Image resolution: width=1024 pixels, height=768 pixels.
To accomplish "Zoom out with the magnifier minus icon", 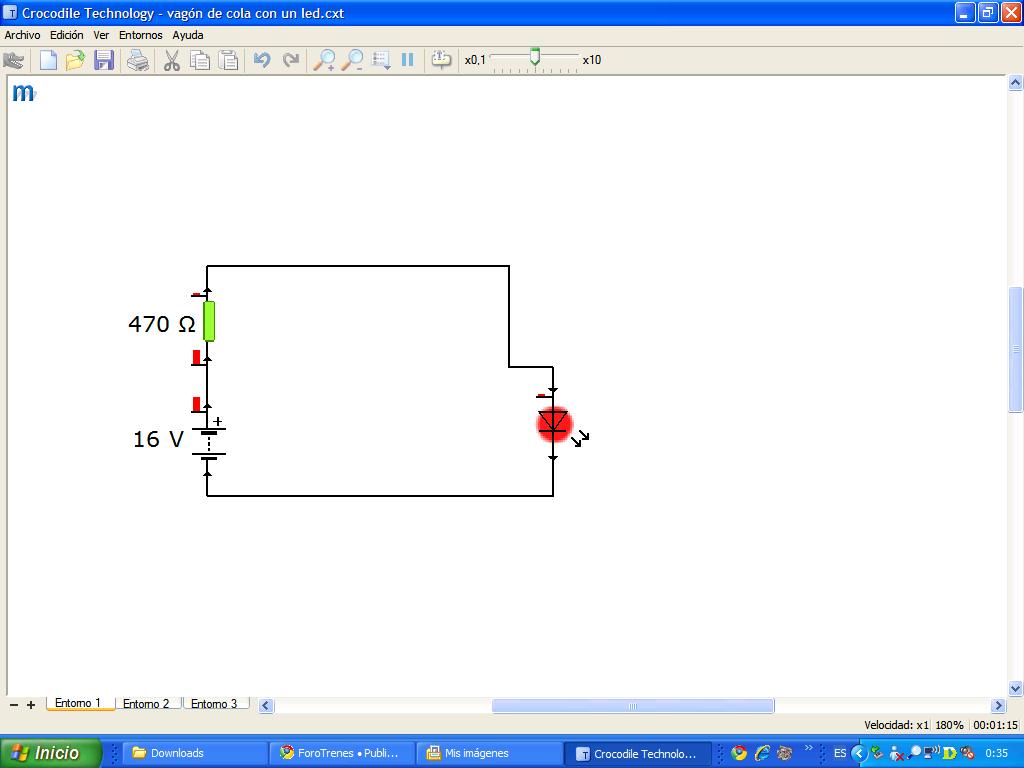I will point(353,60).
